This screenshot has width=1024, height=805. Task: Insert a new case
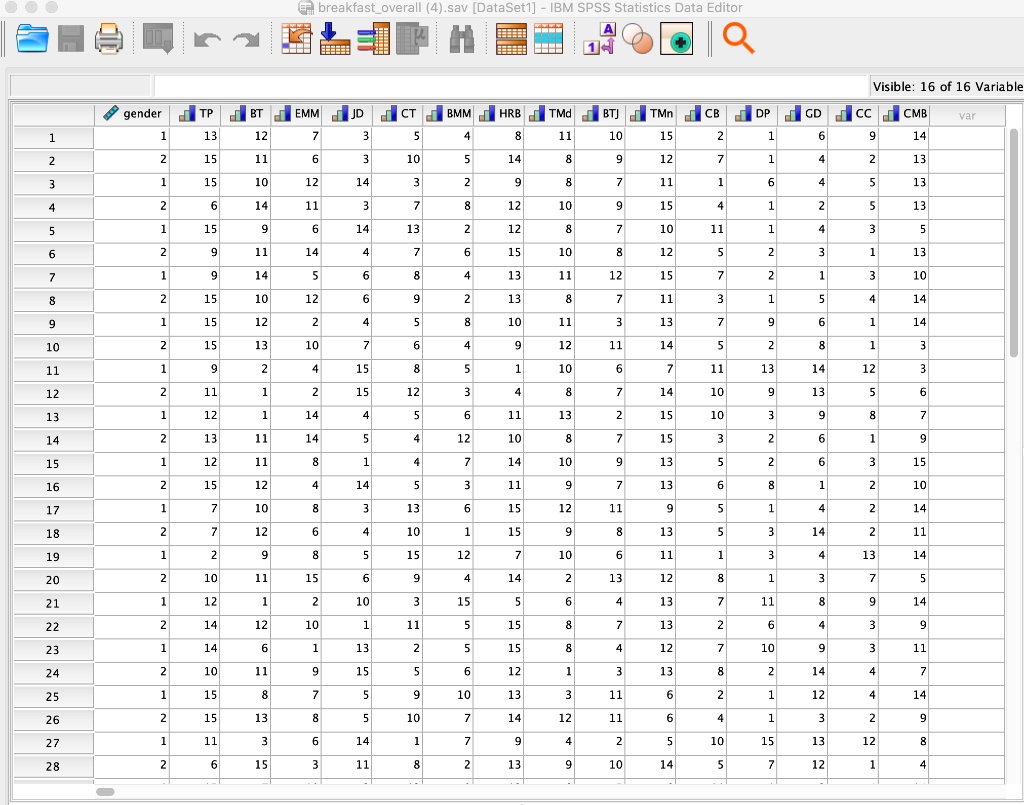click(511, 39)
